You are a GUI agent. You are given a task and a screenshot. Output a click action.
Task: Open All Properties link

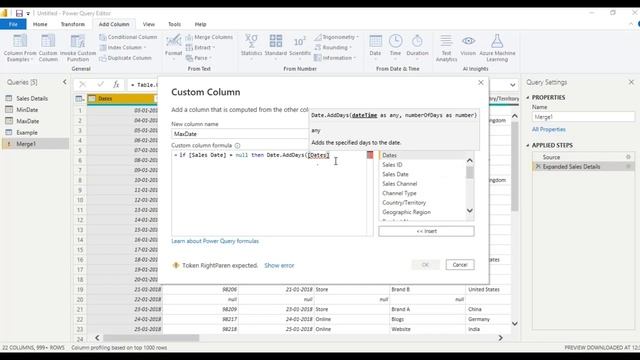click(x=549, y=129)
